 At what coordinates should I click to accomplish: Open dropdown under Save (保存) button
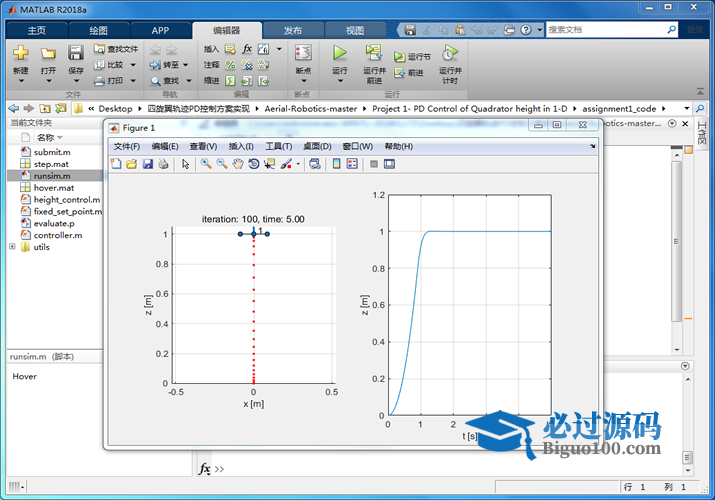[x=76, y=81]
